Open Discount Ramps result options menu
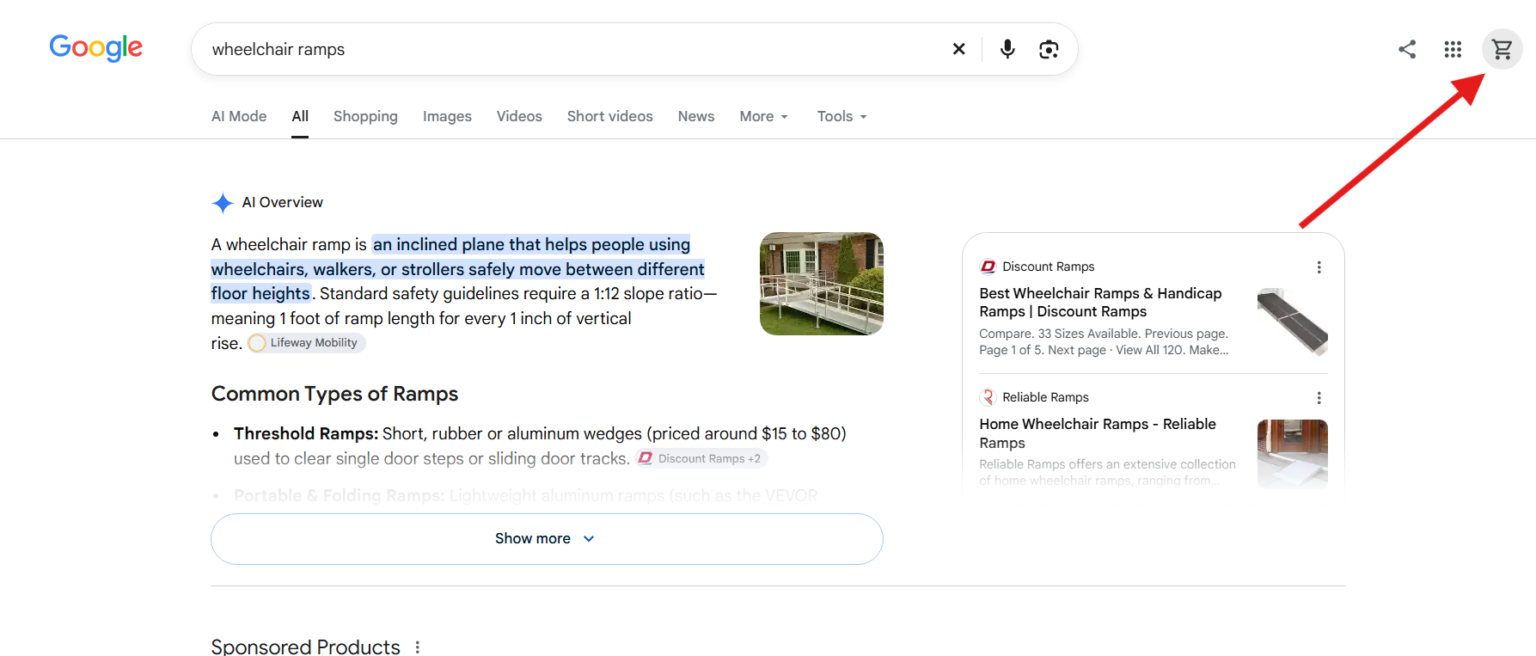 pyautogui.click(x=1319, y=267)
